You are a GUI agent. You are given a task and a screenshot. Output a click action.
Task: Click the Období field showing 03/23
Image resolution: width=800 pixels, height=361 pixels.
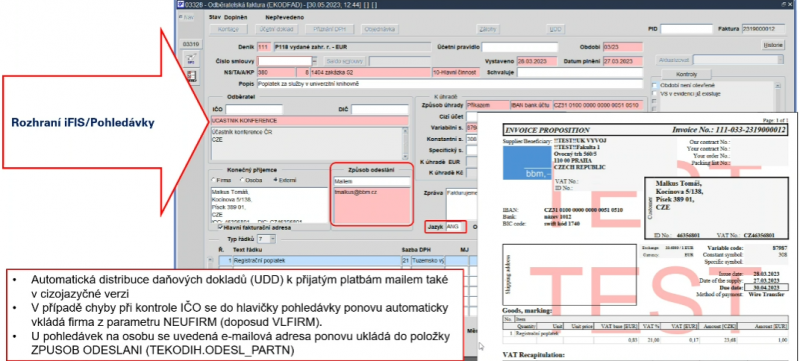point(622,47)
